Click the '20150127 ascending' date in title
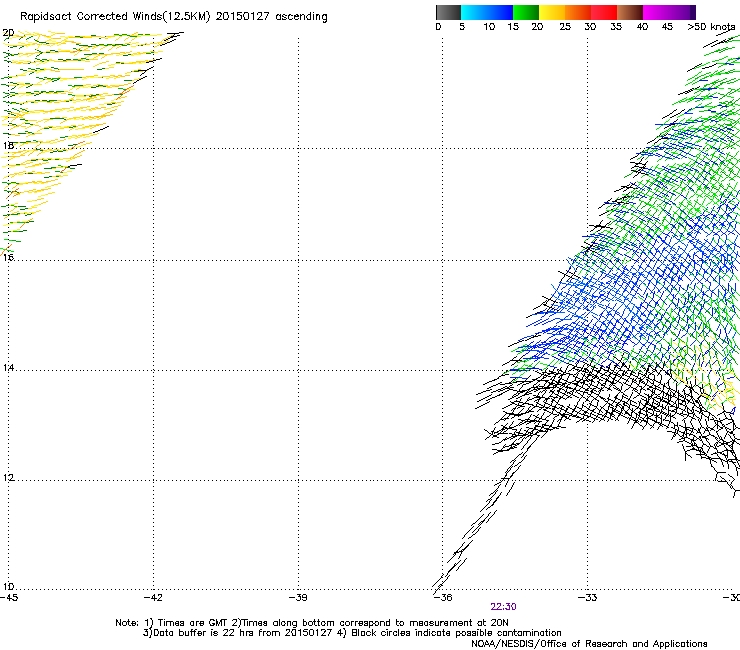The width and height of the screenshot is (740, 650). (271, 17)
